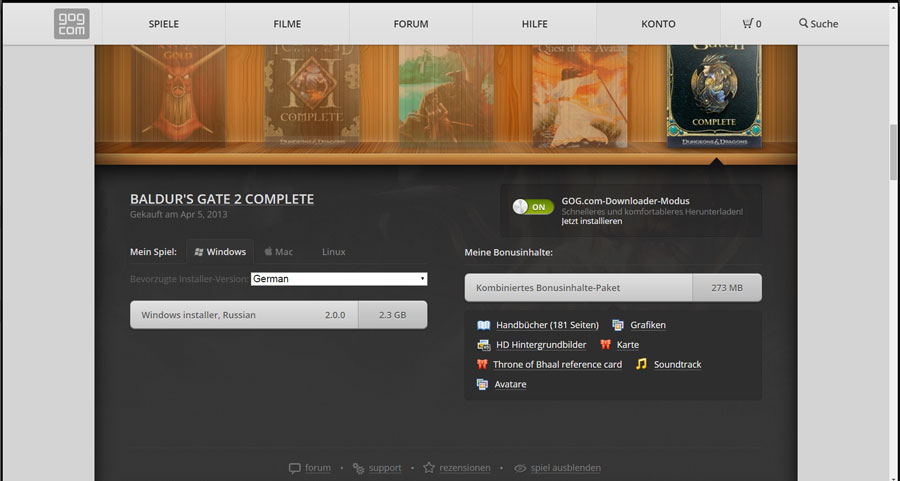Click the Soundtrack music note icon
This screenshot has width=900, height=481.
point(641,364)
